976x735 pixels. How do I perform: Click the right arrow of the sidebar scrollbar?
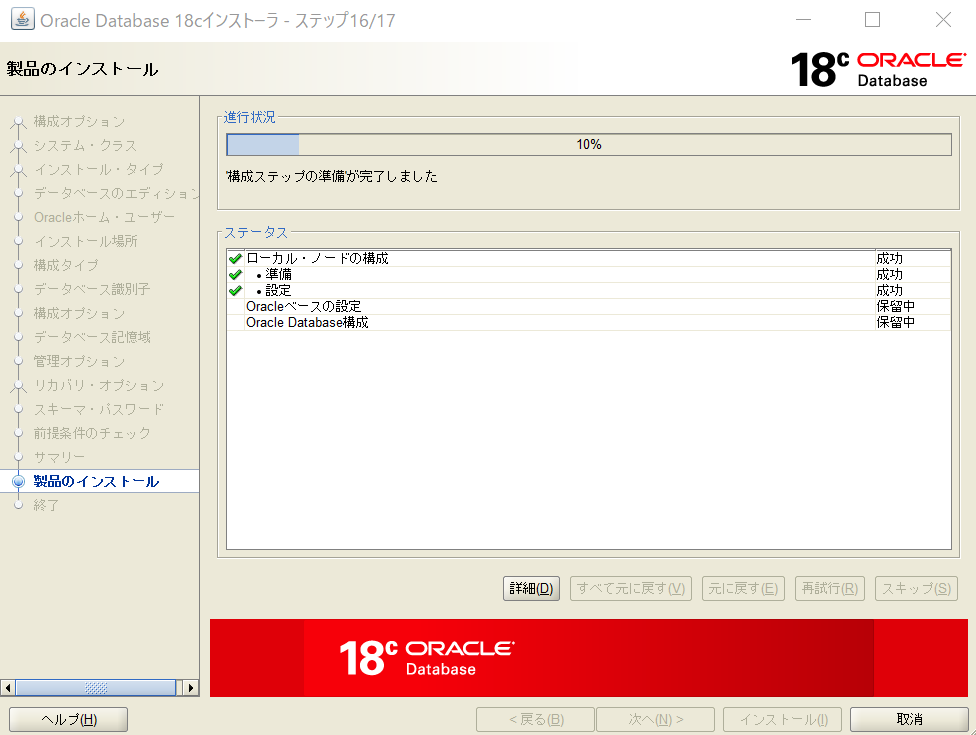190,687
